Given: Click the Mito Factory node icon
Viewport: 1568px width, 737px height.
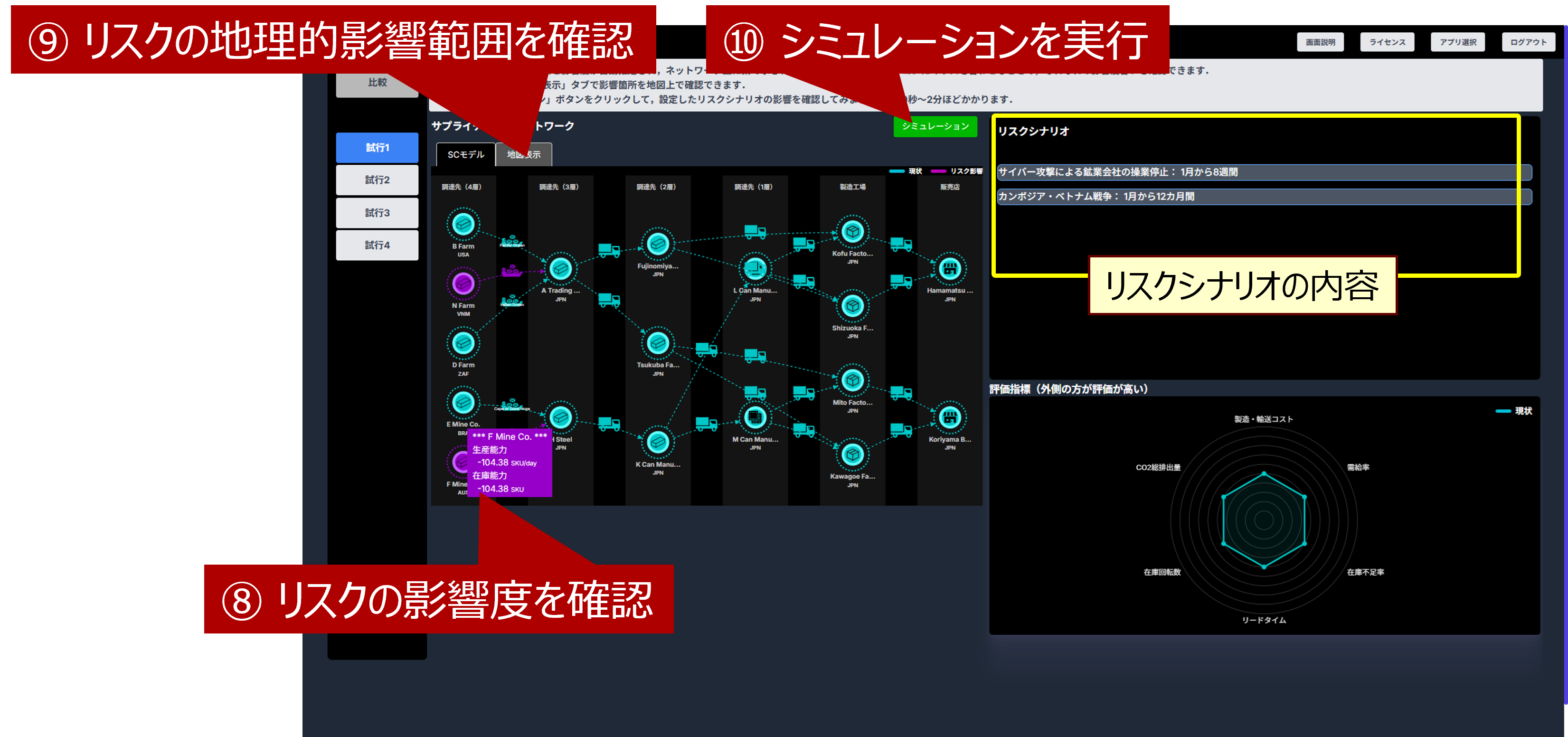Looking at the screenshot, I should click(852, 380).
